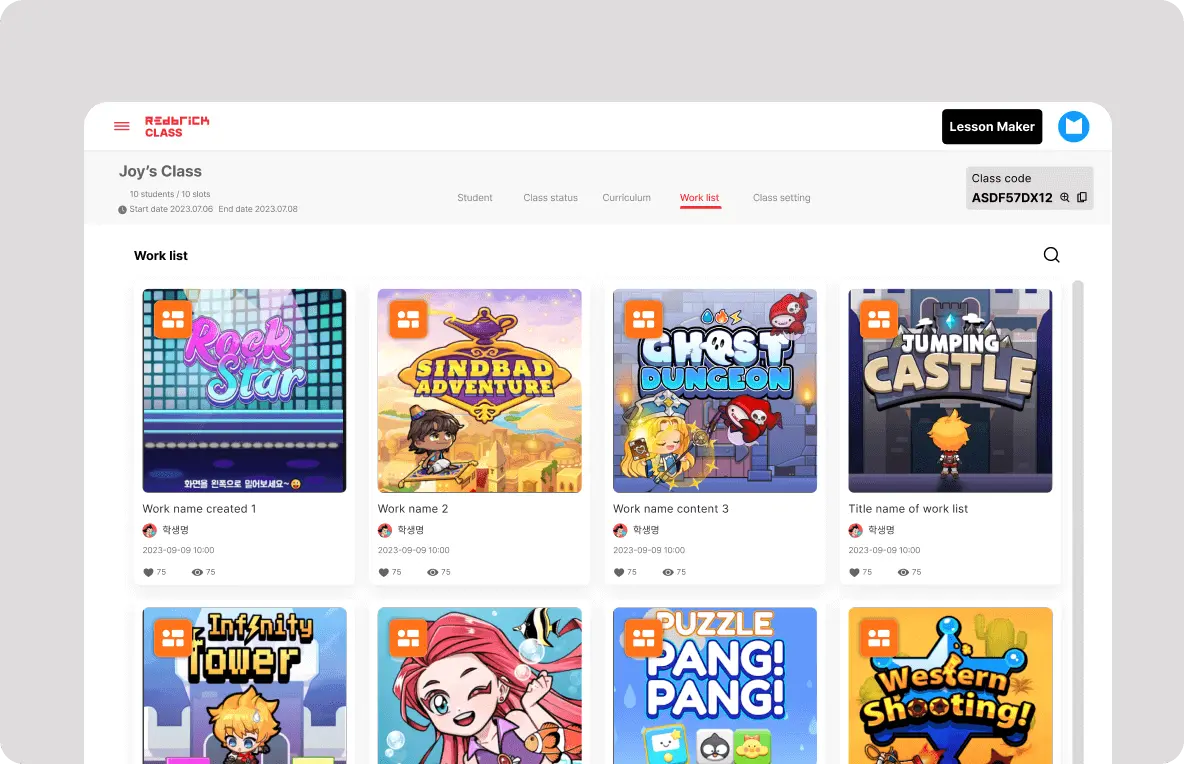Click the Redbrick Class logo
The width and height of the screenshot is (1186, 764).
click(177, 126)
